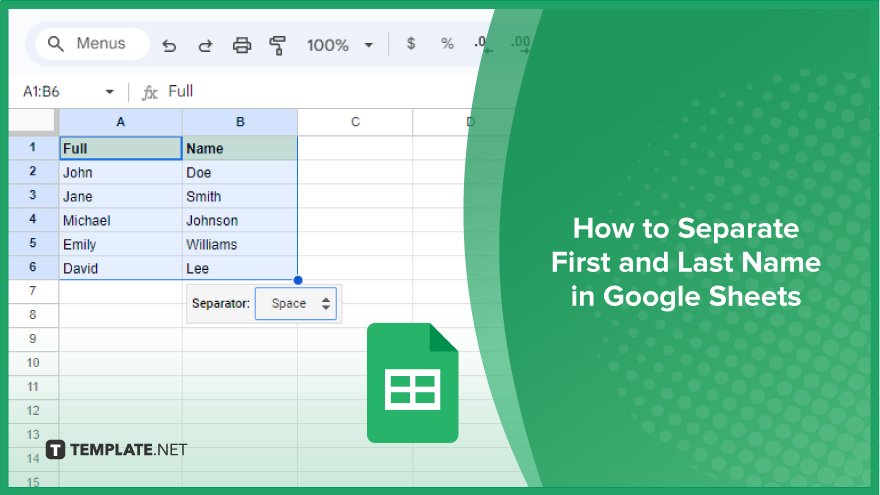The image size is (880, 495).
Task: Format as percent
Action: click(447, 44)
